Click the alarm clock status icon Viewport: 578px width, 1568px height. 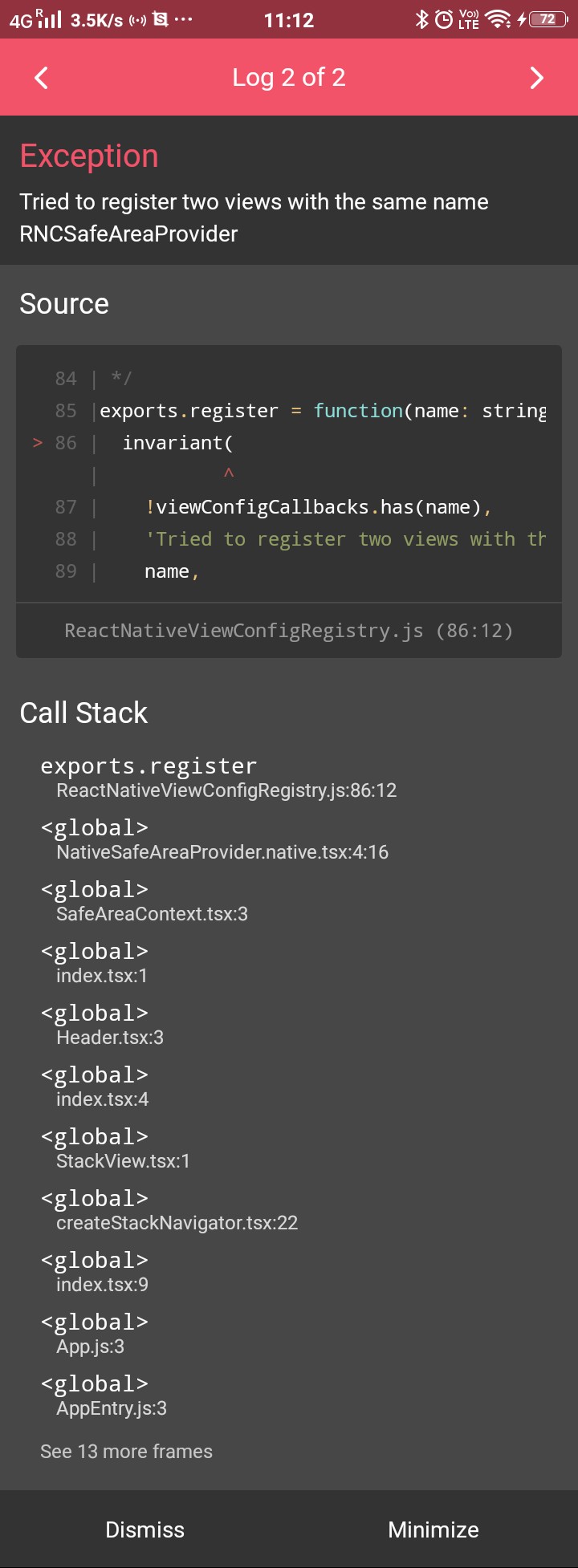tap(444, 19)
